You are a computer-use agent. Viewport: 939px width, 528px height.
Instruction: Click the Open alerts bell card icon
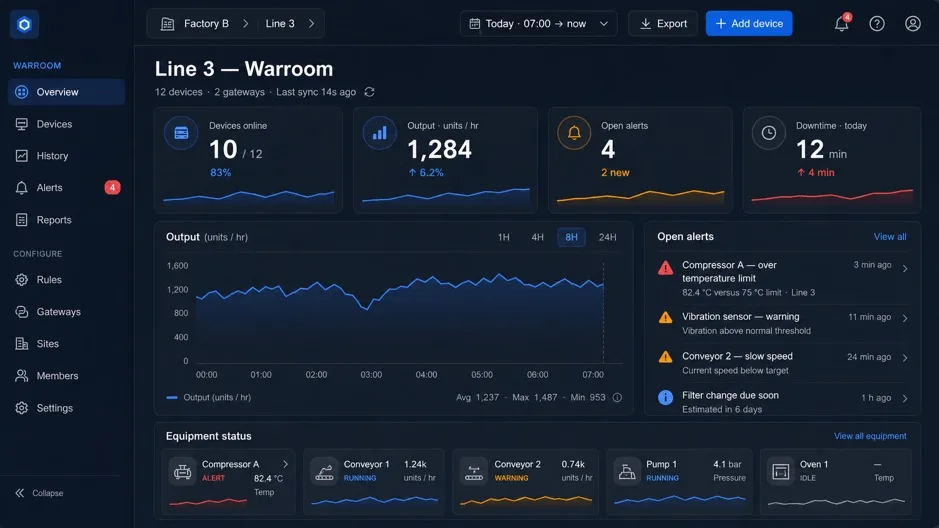pos(574,133)
